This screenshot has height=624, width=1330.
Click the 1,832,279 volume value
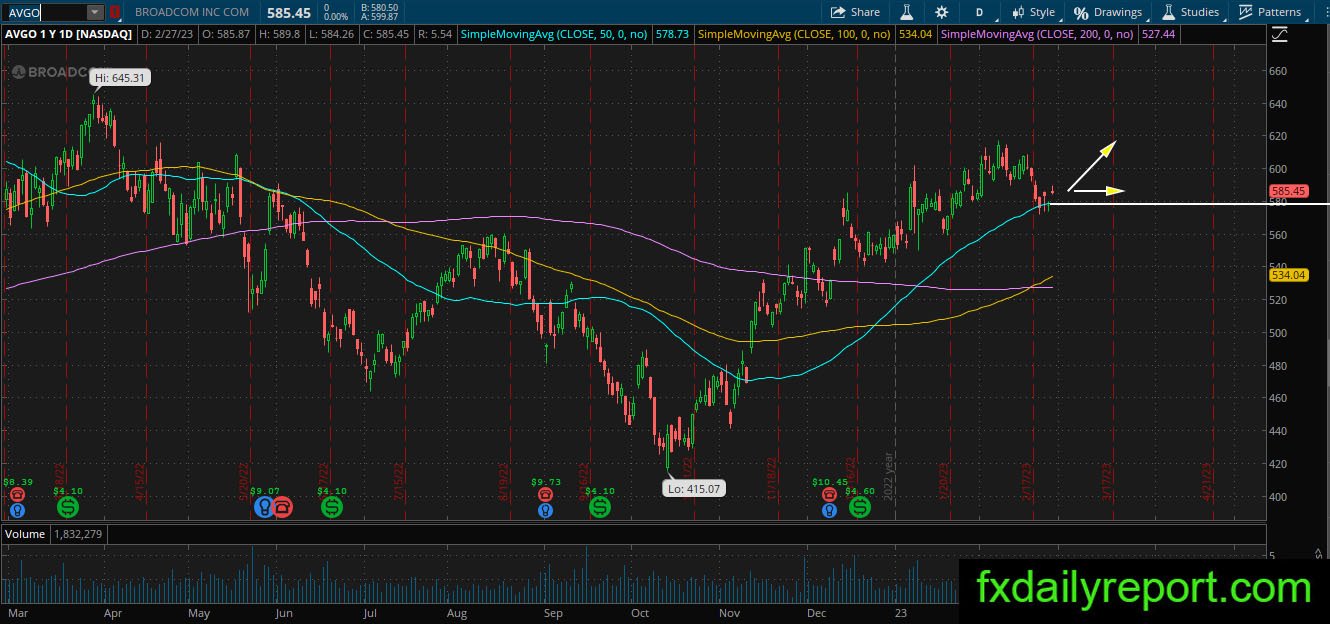pyautogui.click(x=76, y=534)
